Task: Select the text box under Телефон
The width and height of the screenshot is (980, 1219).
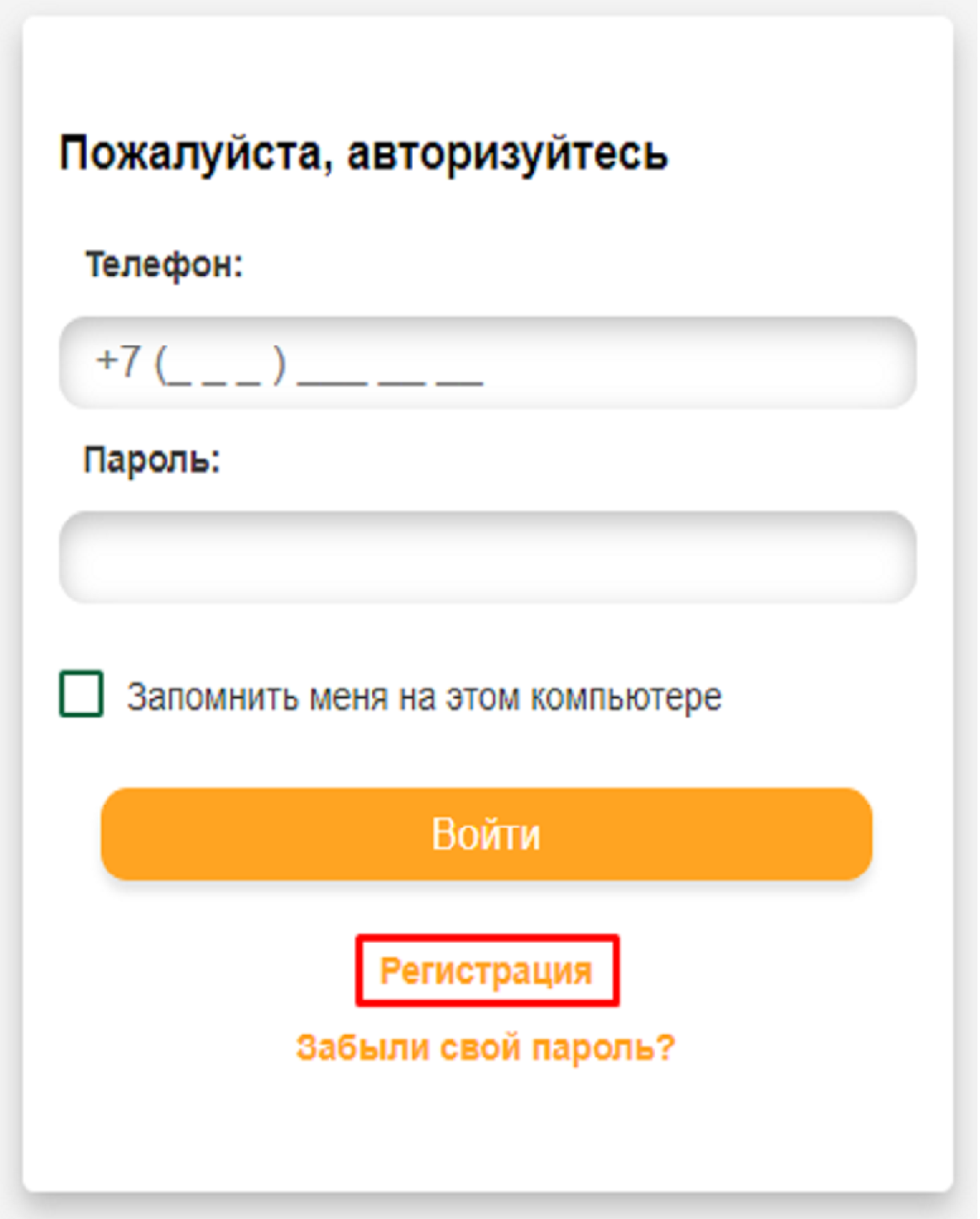Action: tap(487, 363)
